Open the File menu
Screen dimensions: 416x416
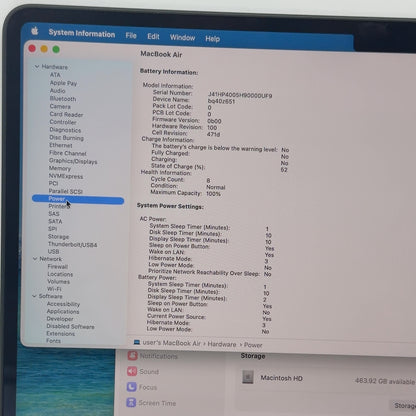coord(131,35)
